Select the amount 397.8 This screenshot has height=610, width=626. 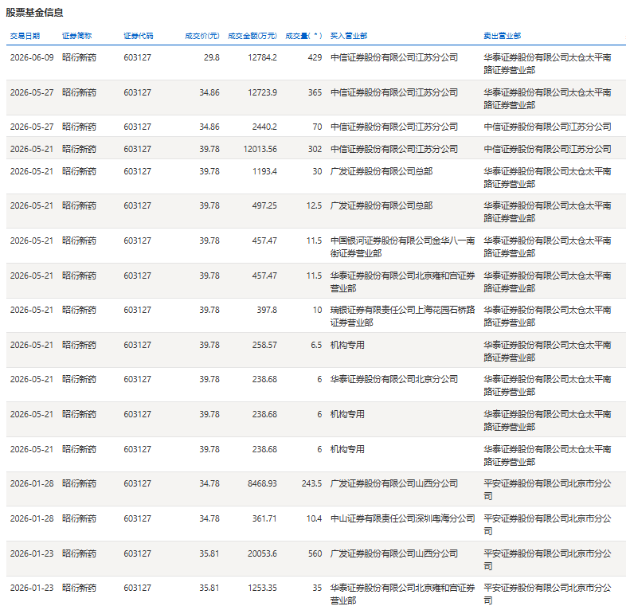click(x=267, y=310)
